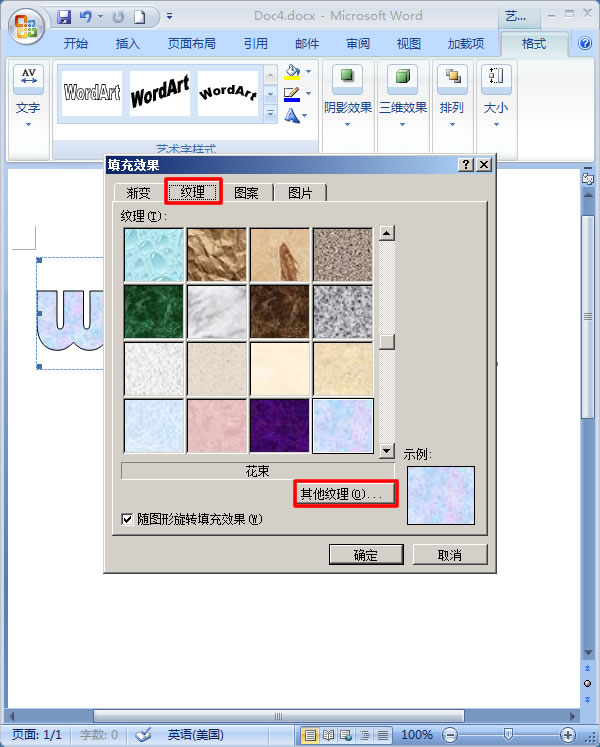Select the arched WordArt style

228,92
